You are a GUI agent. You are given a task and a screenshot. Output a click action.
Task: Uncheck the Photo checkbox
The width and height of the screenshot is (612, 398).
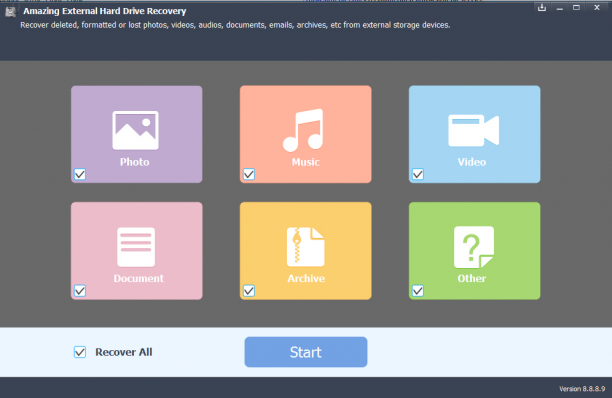click(x=80, y=174)
